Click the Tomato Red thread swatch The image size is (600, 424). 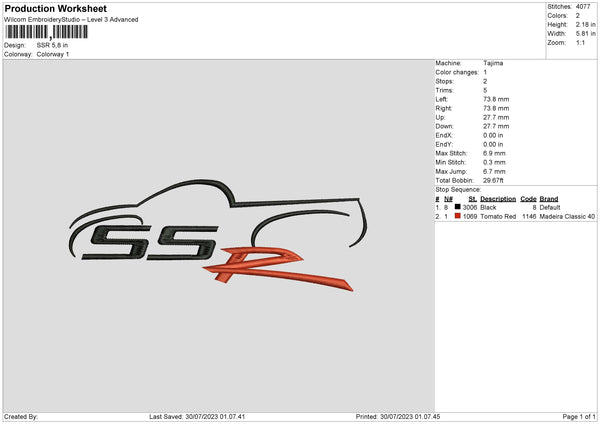pyautogui.click(x=458, y=216)
